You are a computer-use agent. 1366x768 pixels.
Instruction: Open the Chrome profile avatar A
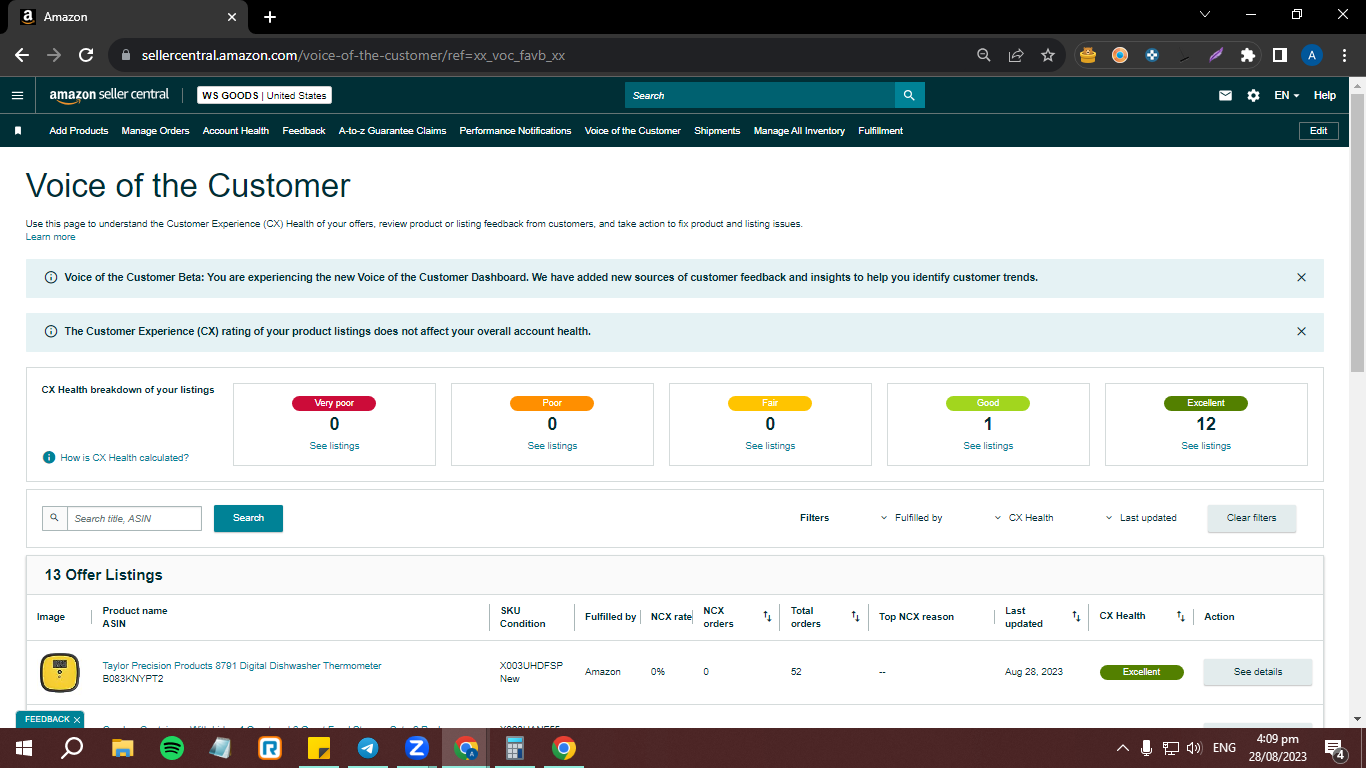1312,55
